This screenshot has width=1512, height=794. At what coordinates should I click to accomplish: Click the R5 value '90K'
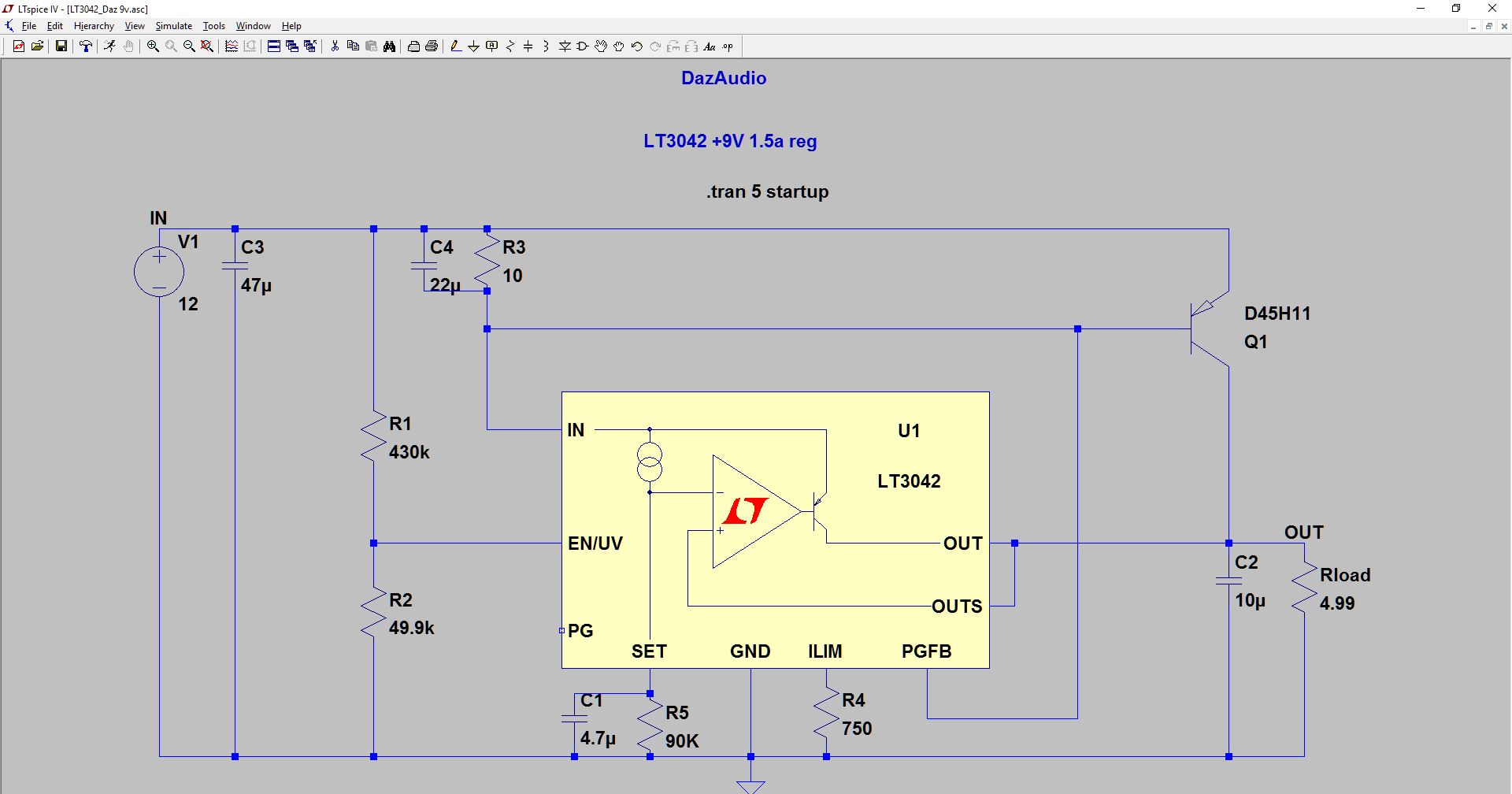(x=682, y=741)
